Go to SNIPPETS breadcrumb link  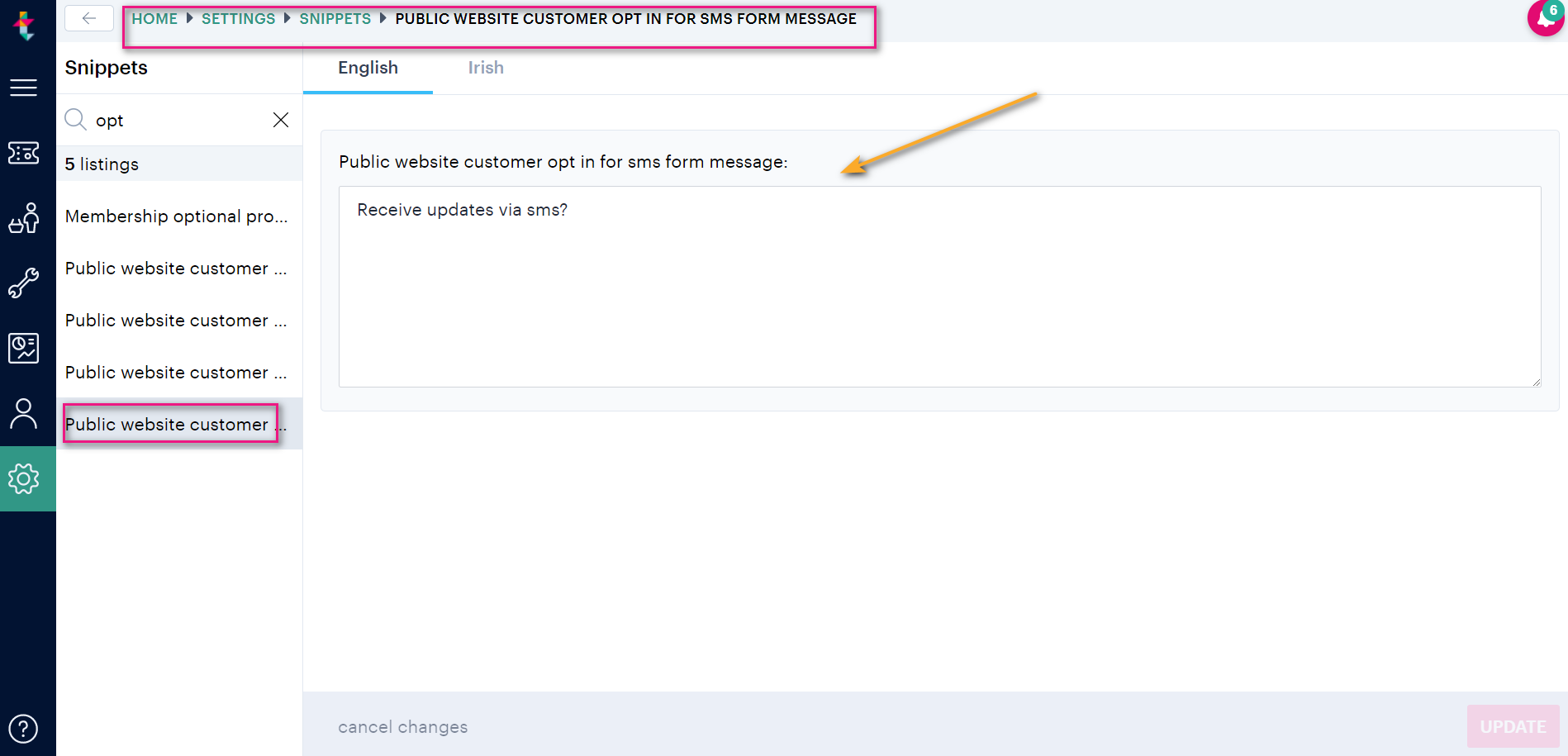[x=335, y=18]
